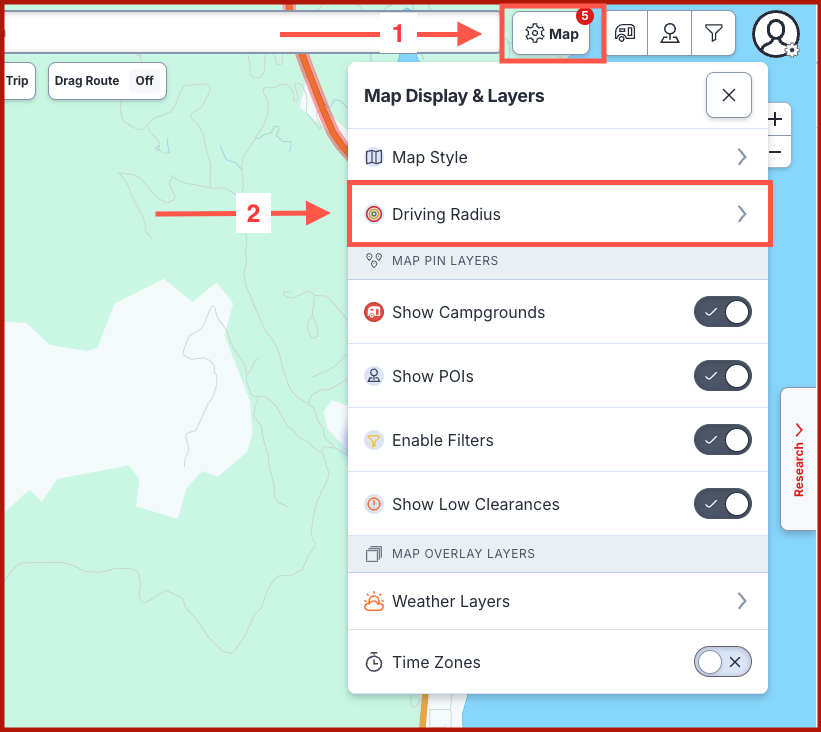Screen dimensions: 821x732
Task: Click the Trip button
Action: pyautogui.click(x=18, y=81)
